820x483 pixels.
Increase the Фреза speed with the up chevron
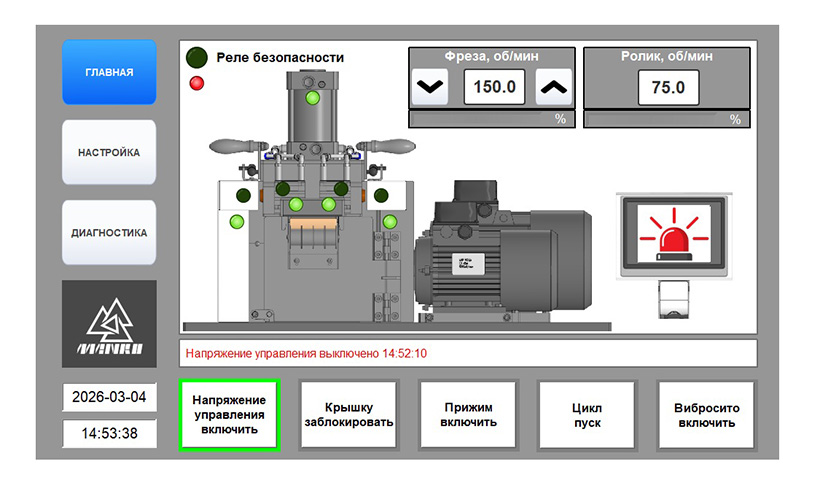tap(554, 87)
